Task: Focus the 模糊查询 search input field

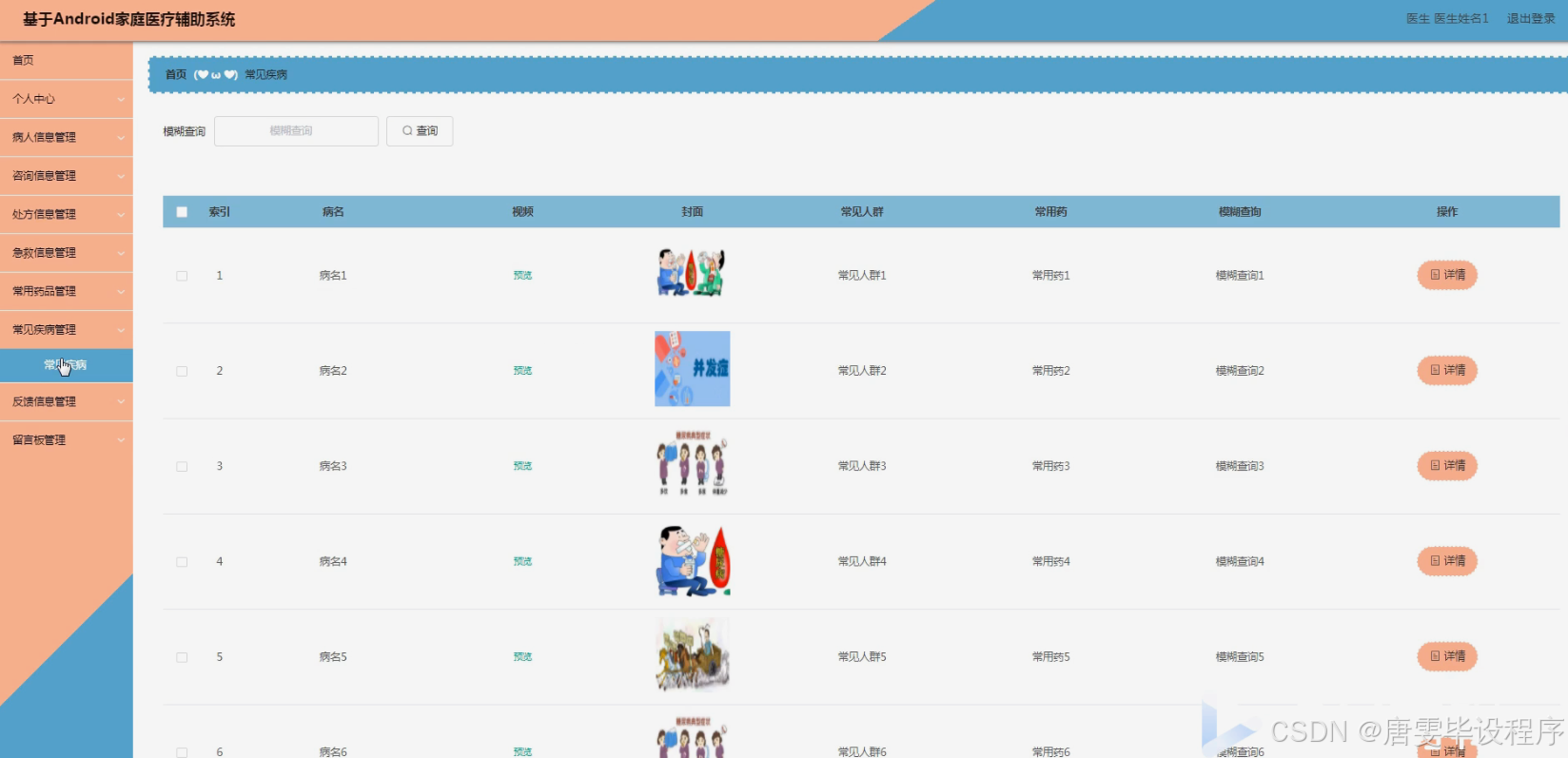Action: (x=296, y=131)
